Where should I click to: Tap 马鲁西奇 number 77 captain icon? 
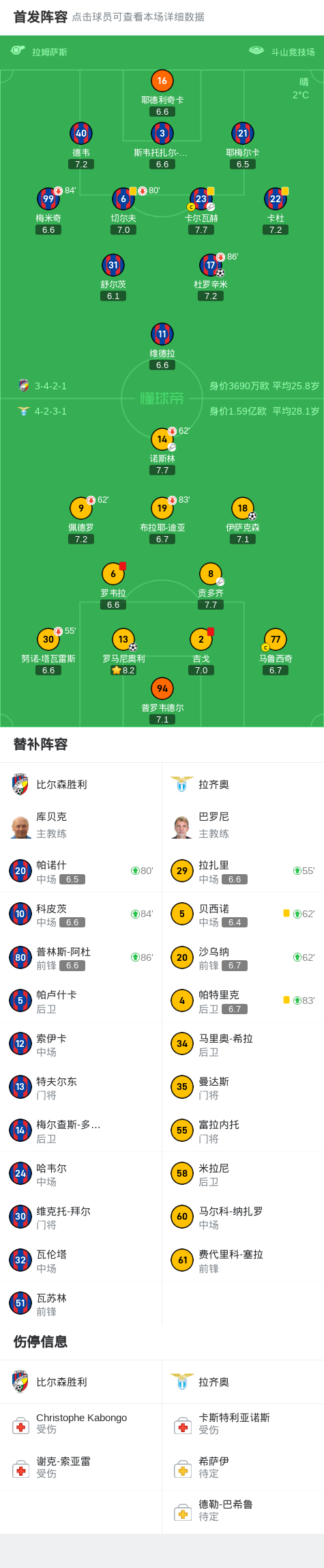click(x=275, y=639)
